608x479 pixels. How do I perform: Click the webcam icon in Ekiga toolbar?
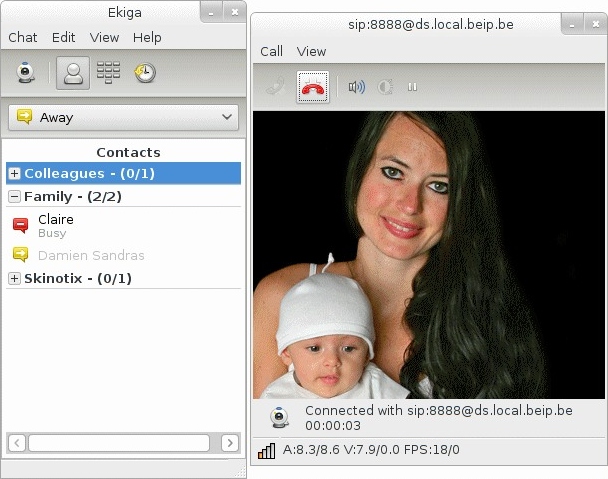pyautogui.click(x=26, y=73)
